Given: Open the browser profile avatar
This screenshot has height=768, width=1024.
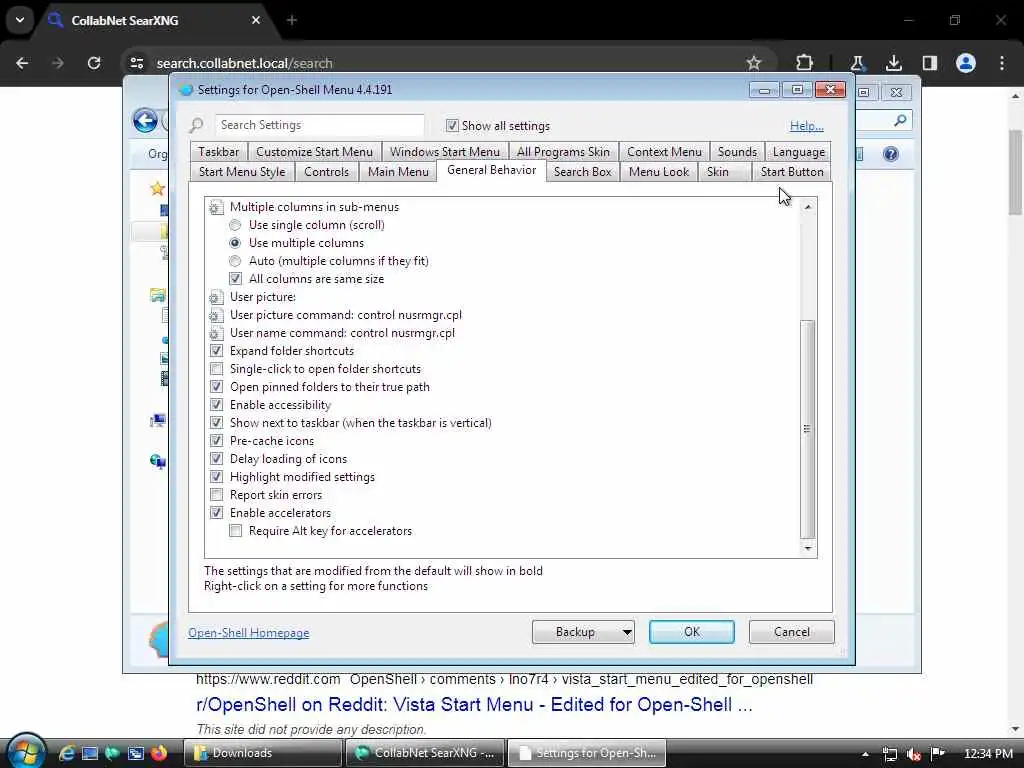Looking at the screenshot, I should [x=966, y=63].
